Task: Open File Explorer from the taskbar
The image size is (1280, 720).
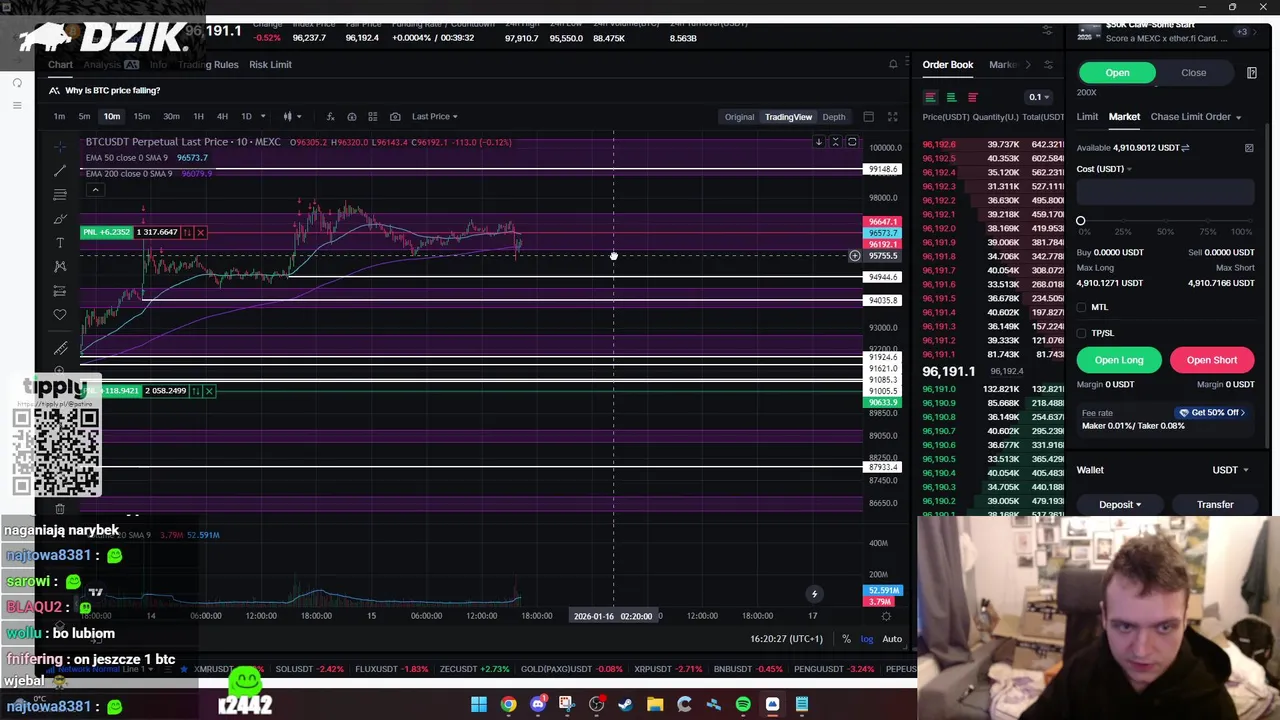Action: [655, 705]
